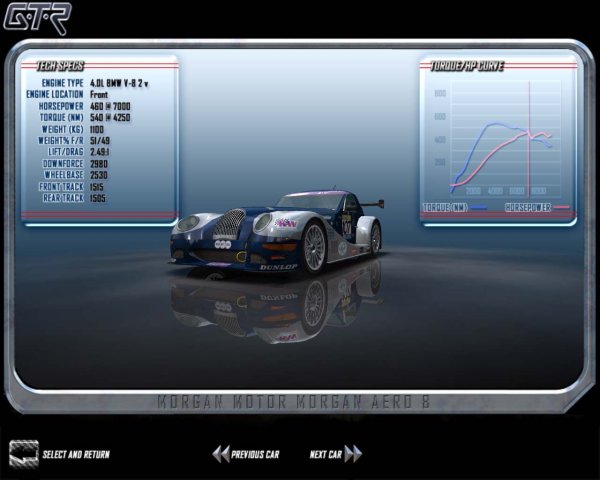Click the blue Torque legend line
This screenshot has width=600, height=480.
(479, 208)
